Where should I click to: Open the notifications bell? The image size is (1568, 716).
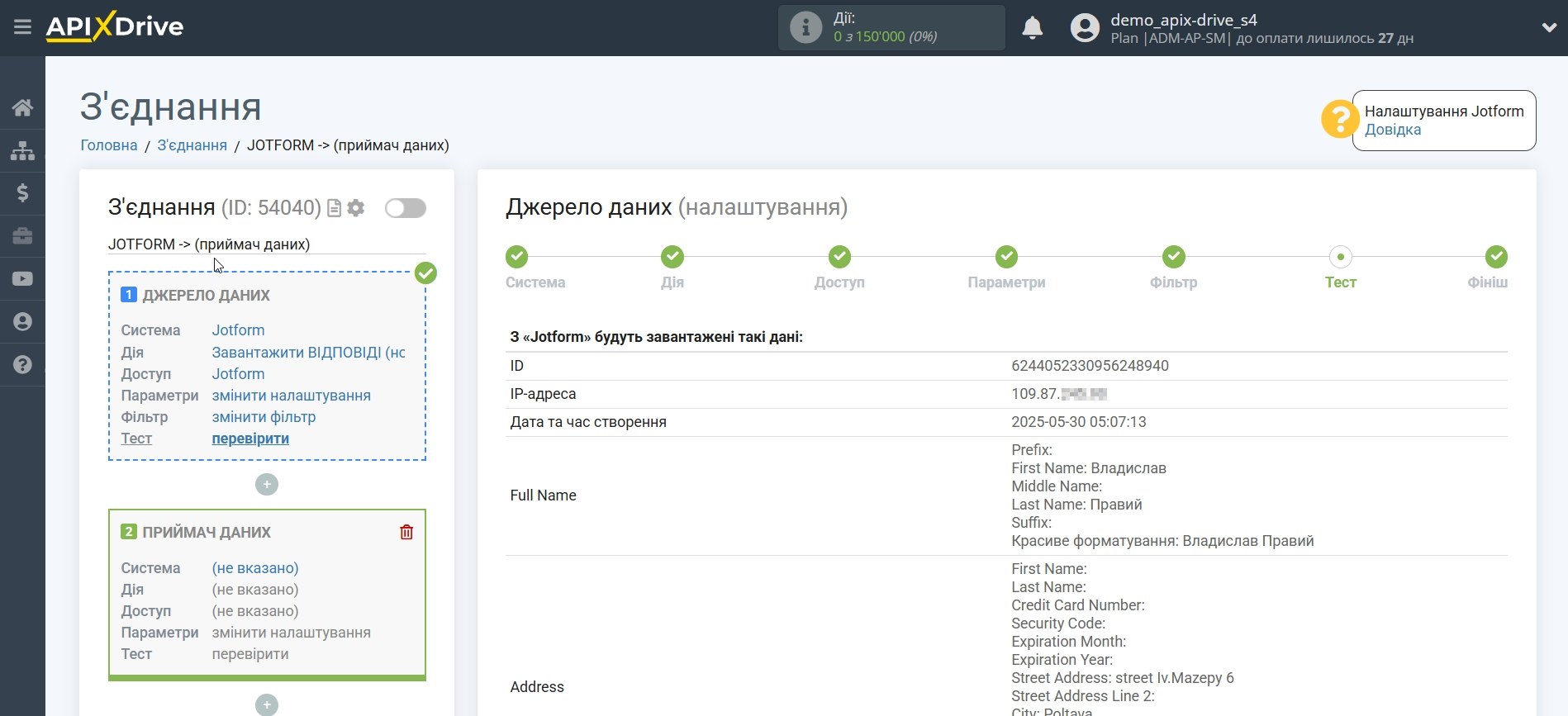coord(1032,28)
